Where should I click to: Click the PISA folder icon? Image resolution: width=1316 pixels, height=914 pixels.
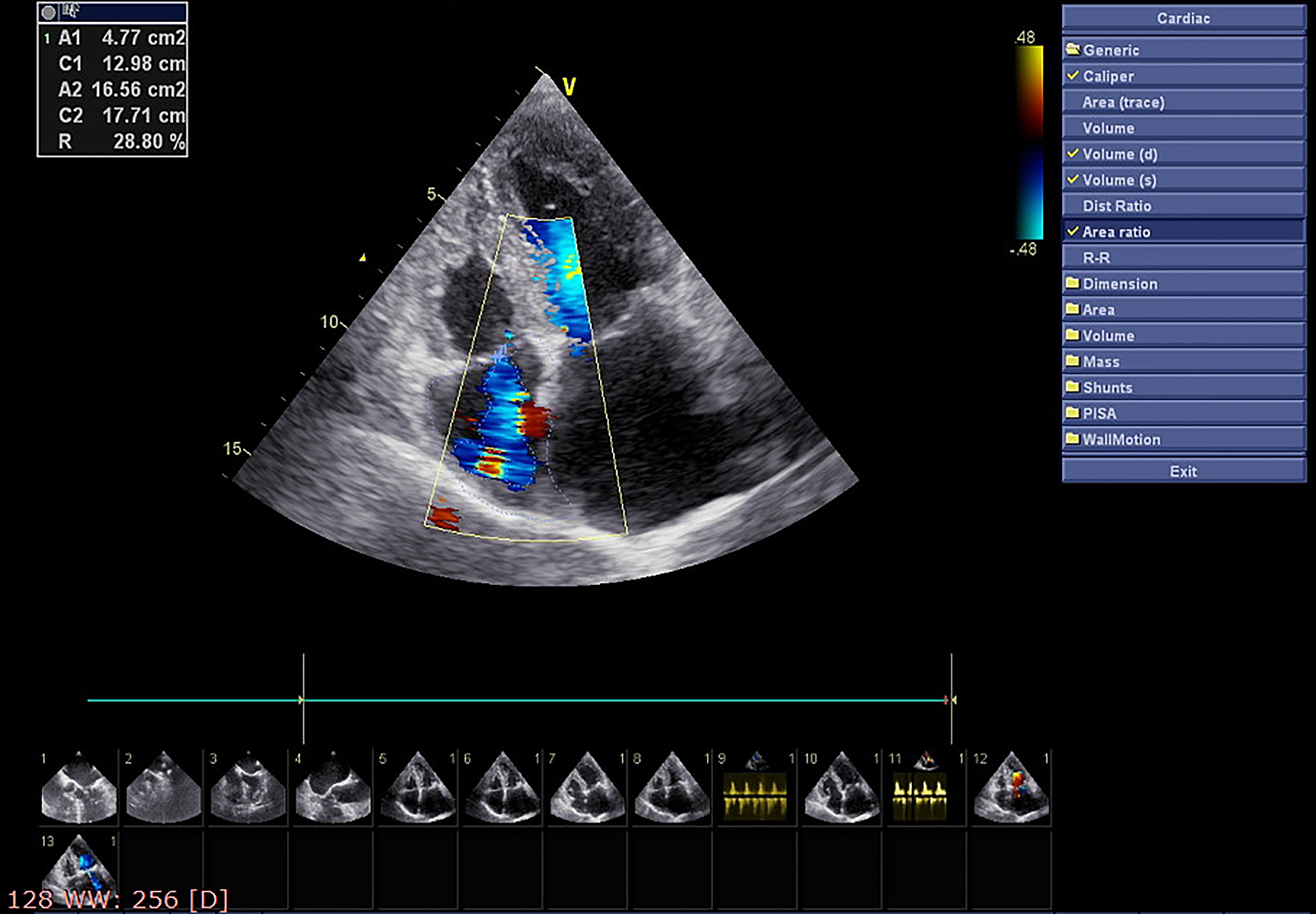tap(1072, 413)
